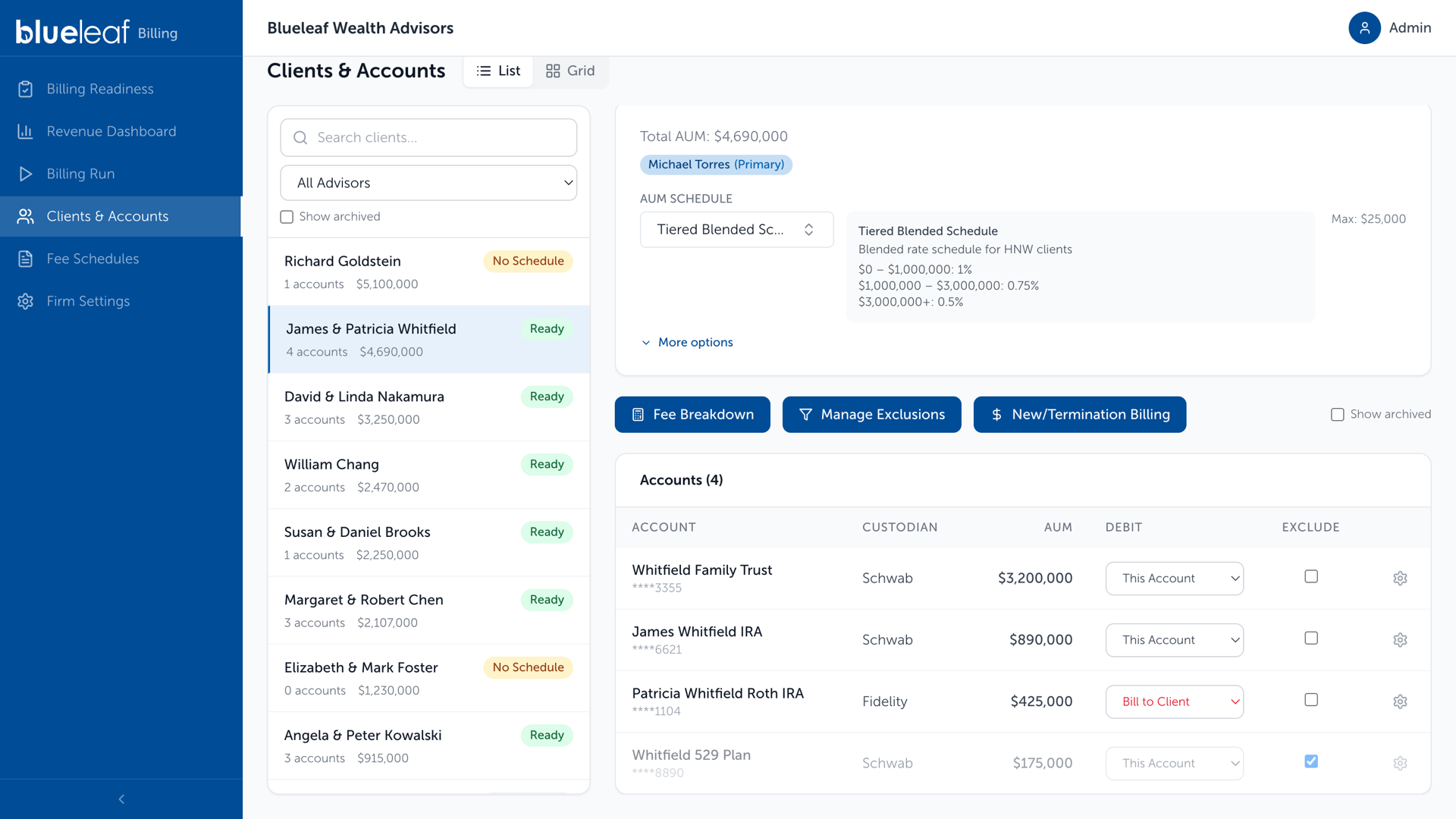Switch to List view

click(498, 71)
